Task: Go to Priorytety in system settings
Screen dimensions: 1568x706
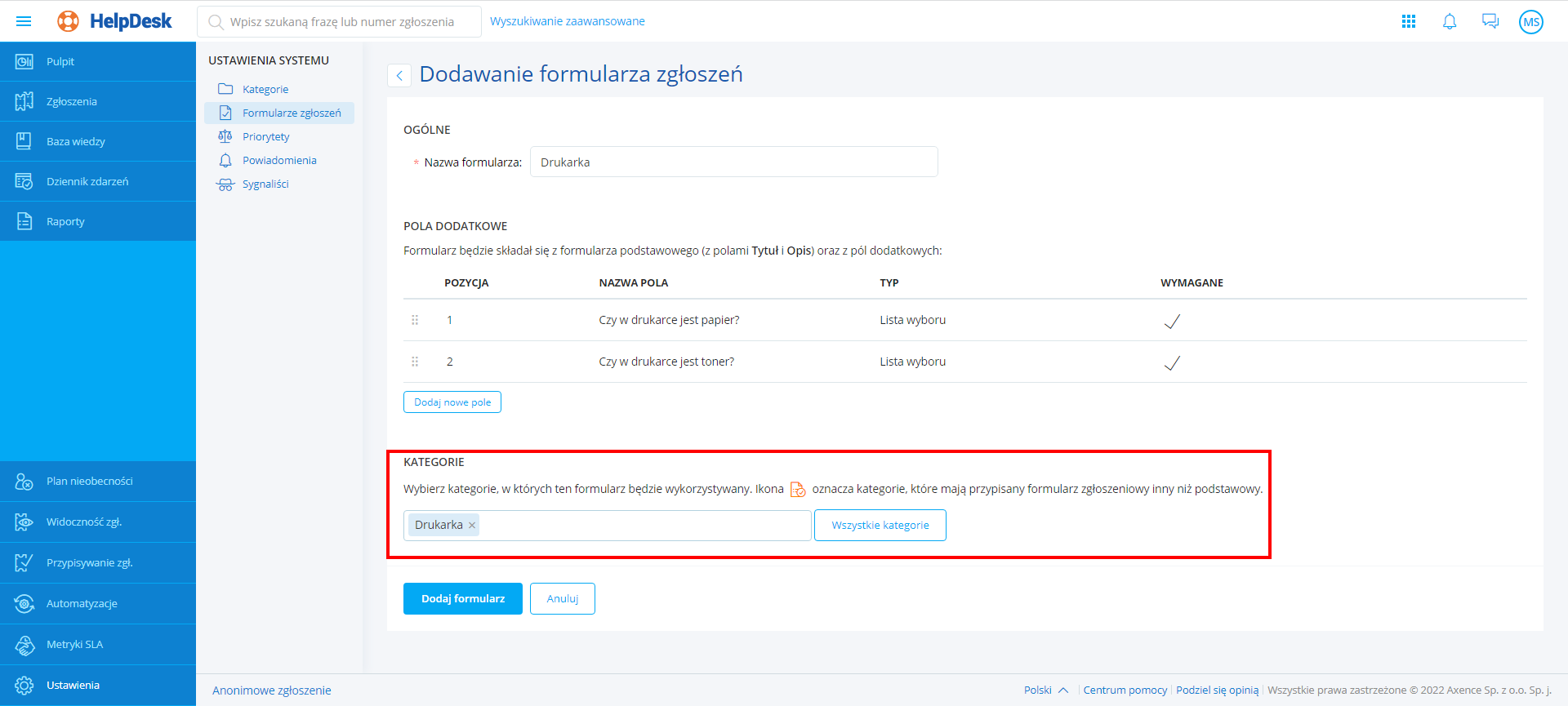Action: tap(265, 137)
